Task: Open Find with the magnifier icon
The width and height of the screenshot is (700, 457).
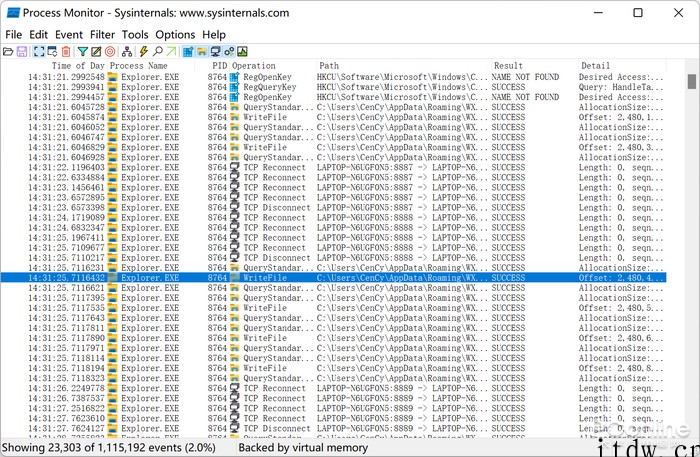Action: click(x=158, y=52)
